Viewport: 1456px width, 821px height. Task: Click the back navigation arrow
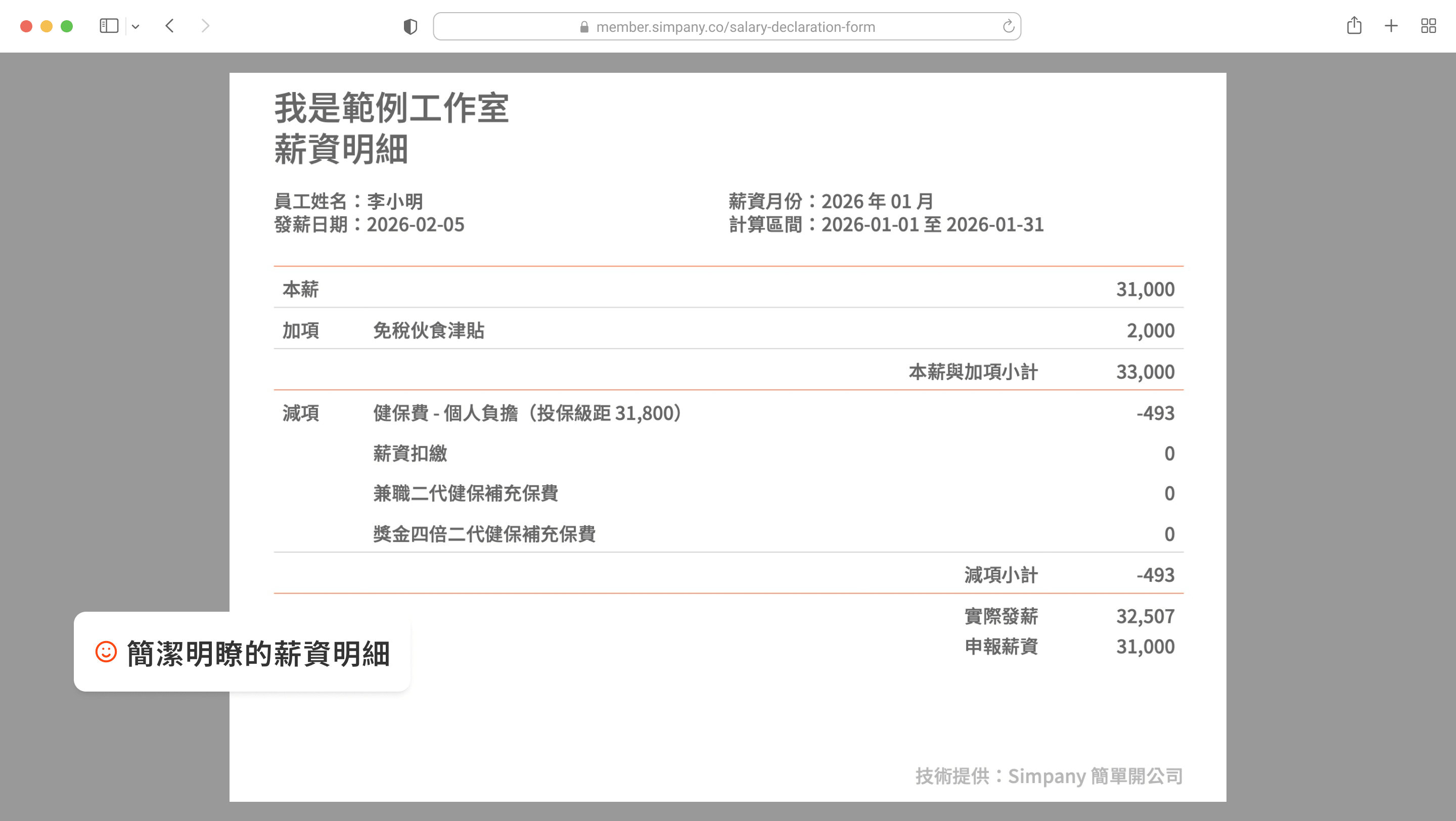coord(169,26)
